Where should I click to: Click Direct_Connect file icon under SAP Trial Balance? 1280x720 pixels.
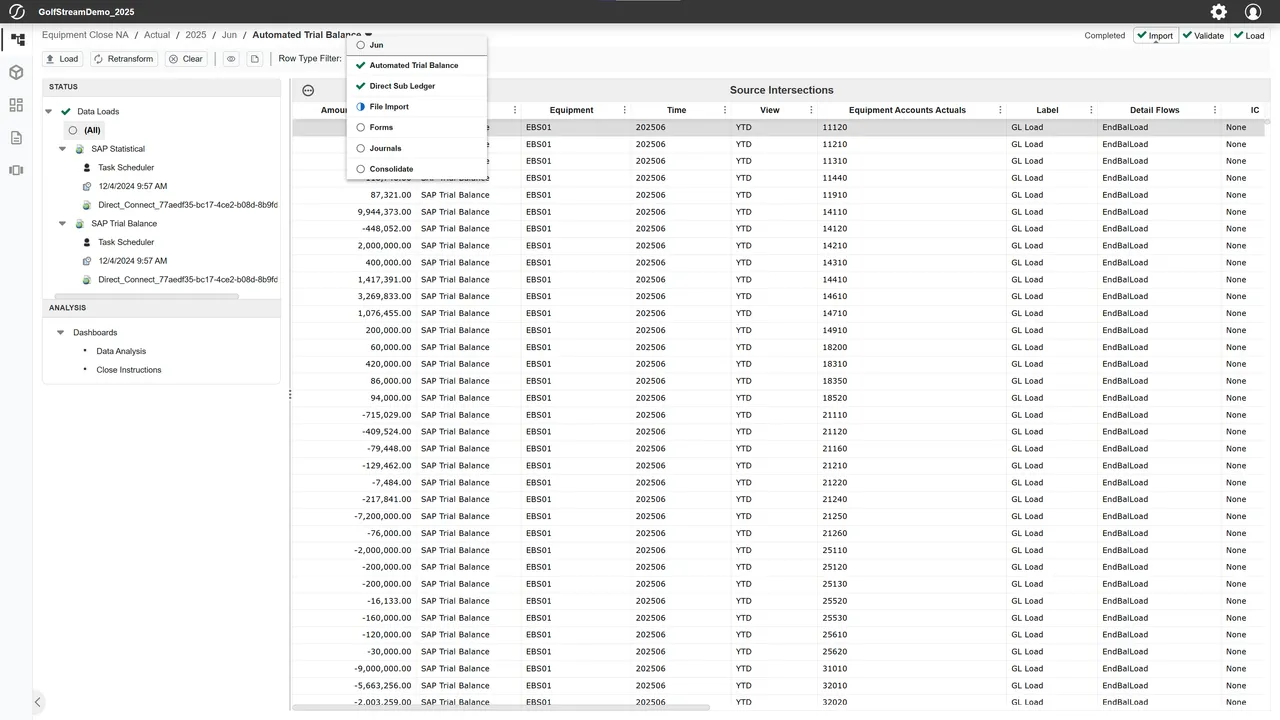point(87,280)
